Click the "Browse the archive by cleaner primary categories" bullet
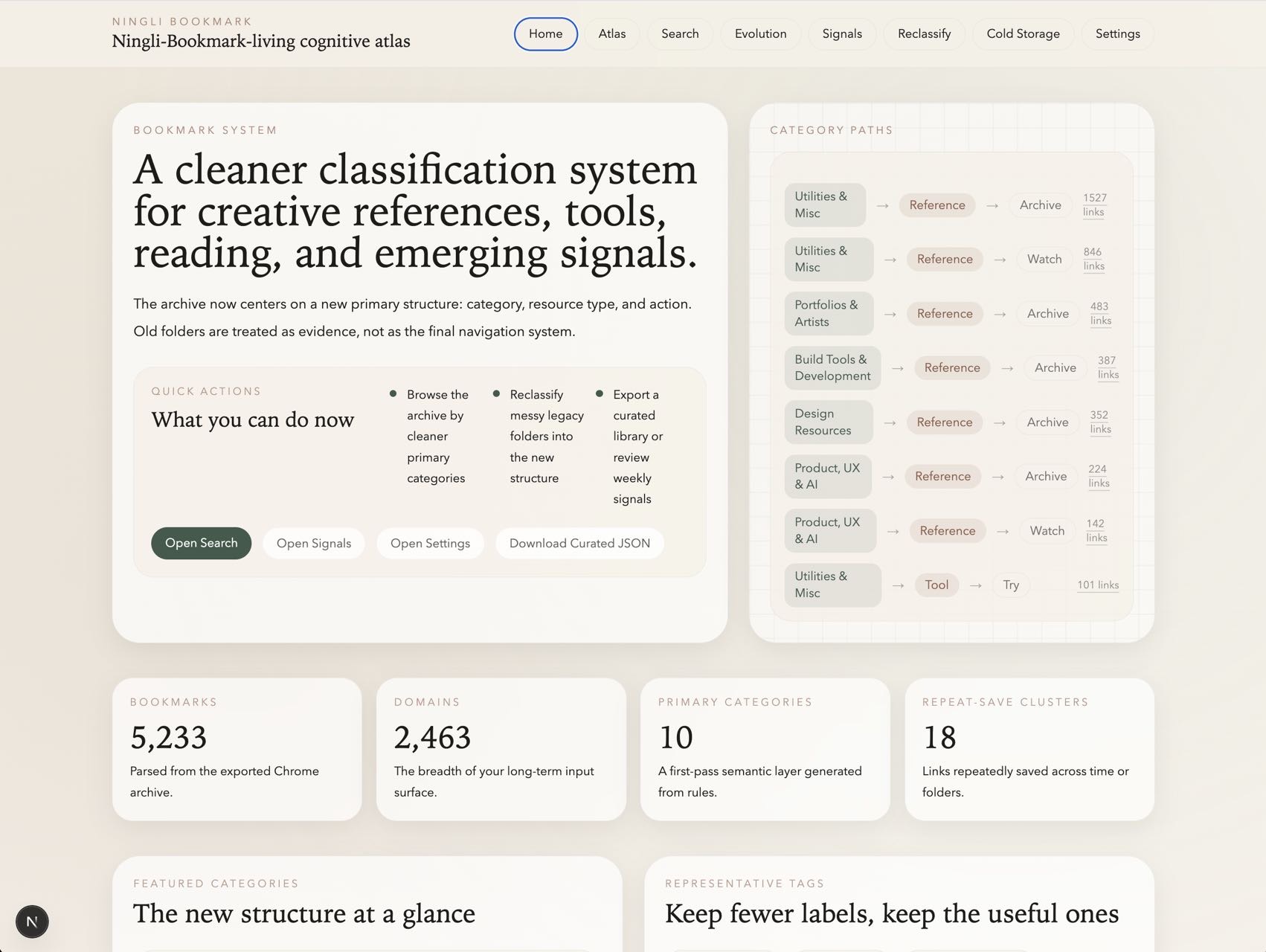 pos(437,437)
